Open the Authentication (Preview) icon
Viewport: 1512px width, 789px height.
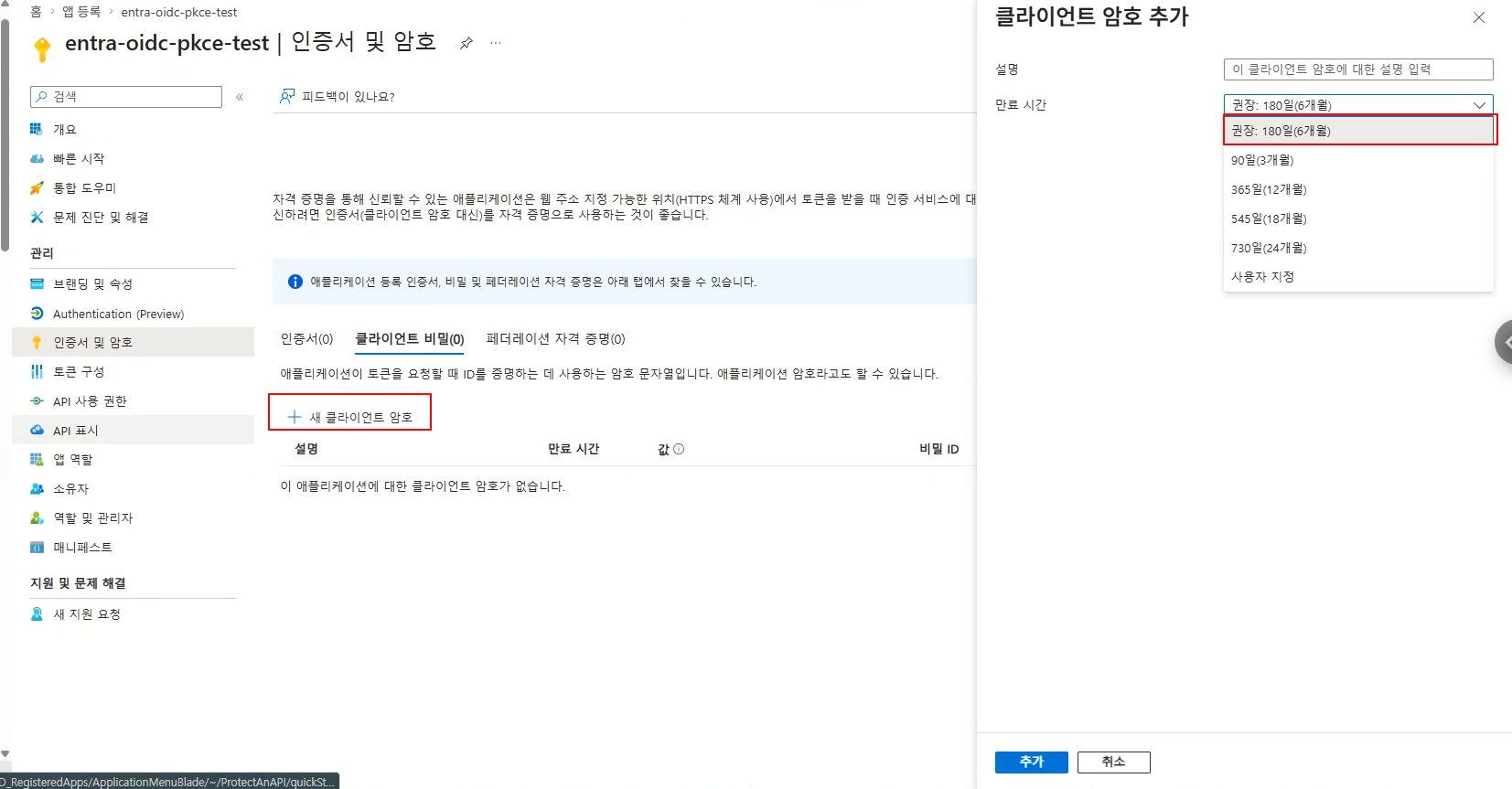click(x=37, y=313)
